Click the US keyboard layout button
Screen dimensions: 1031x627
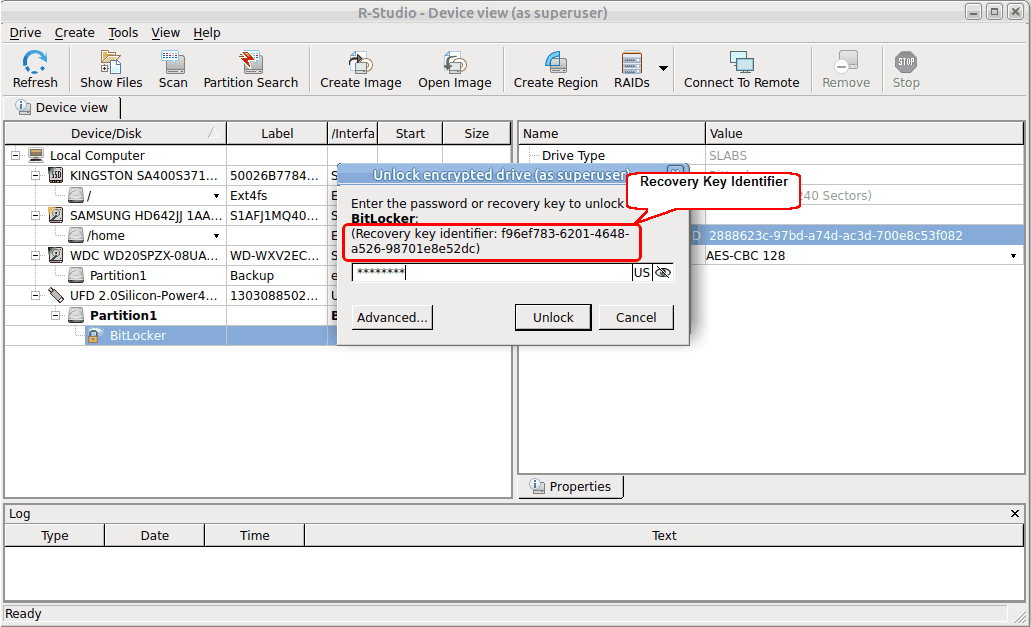[642, 273]
